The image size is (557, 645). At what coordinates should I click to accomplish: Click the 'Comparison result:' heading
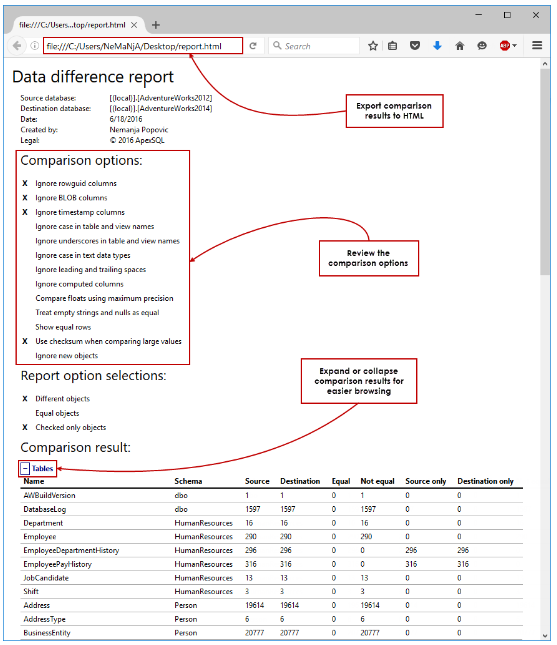click(75, 448)
